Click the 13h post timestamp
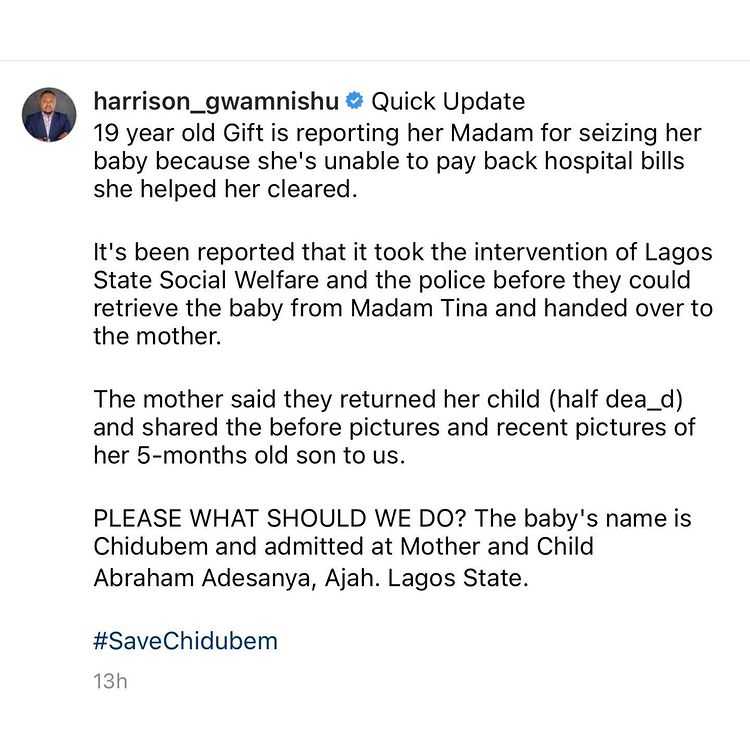Viewport: 750px width, 750px height. point(110,683)
